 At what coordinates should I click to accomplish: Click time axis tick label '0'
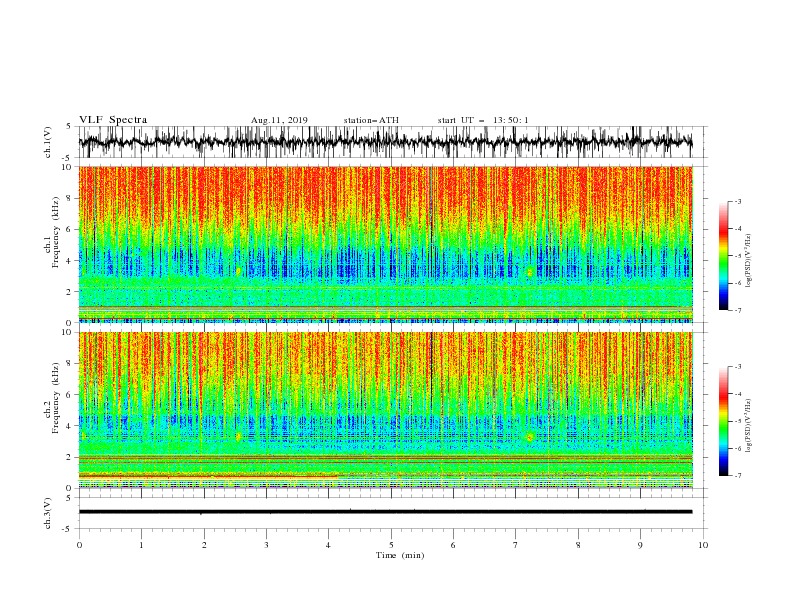(79, 545)
